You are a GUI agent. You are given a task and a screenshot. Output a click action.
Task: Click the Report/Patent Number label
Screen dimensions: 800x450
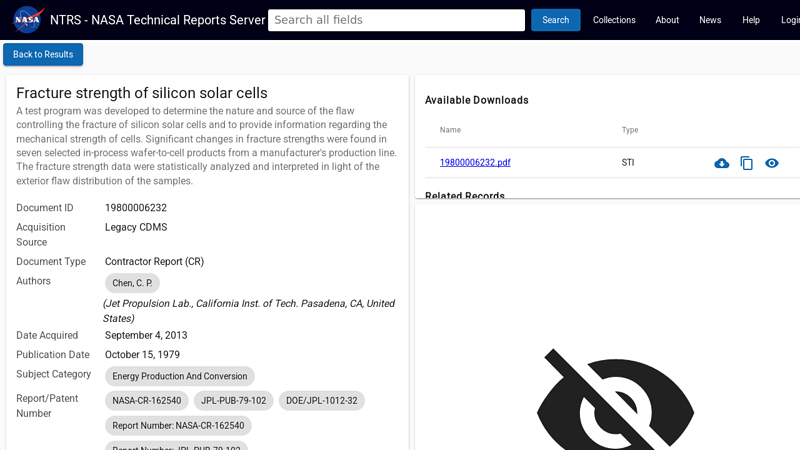pyautogui.click(x=47, y=406)
